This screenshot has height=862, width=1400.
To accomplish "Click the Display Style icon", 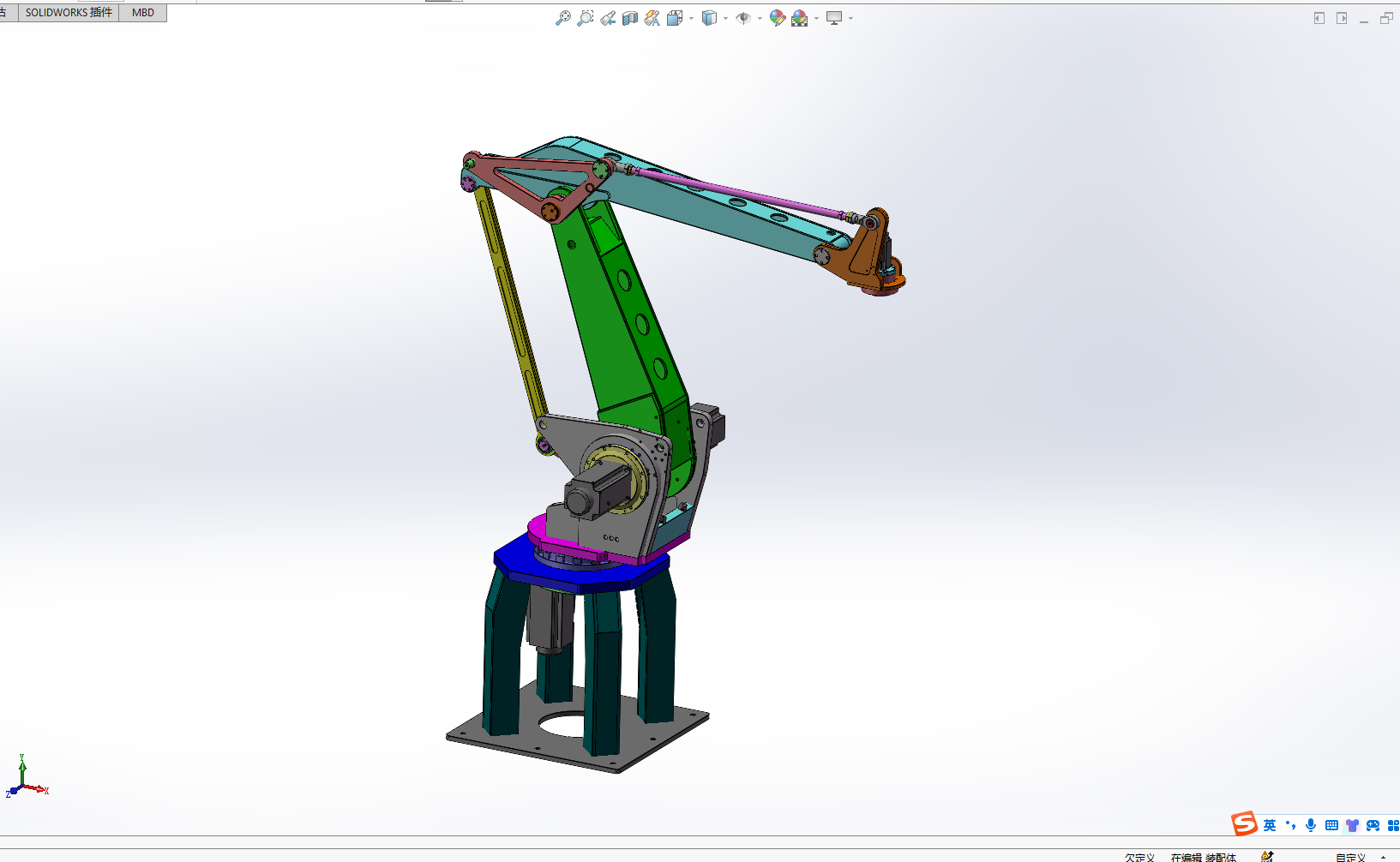I will tap(709, 18).
